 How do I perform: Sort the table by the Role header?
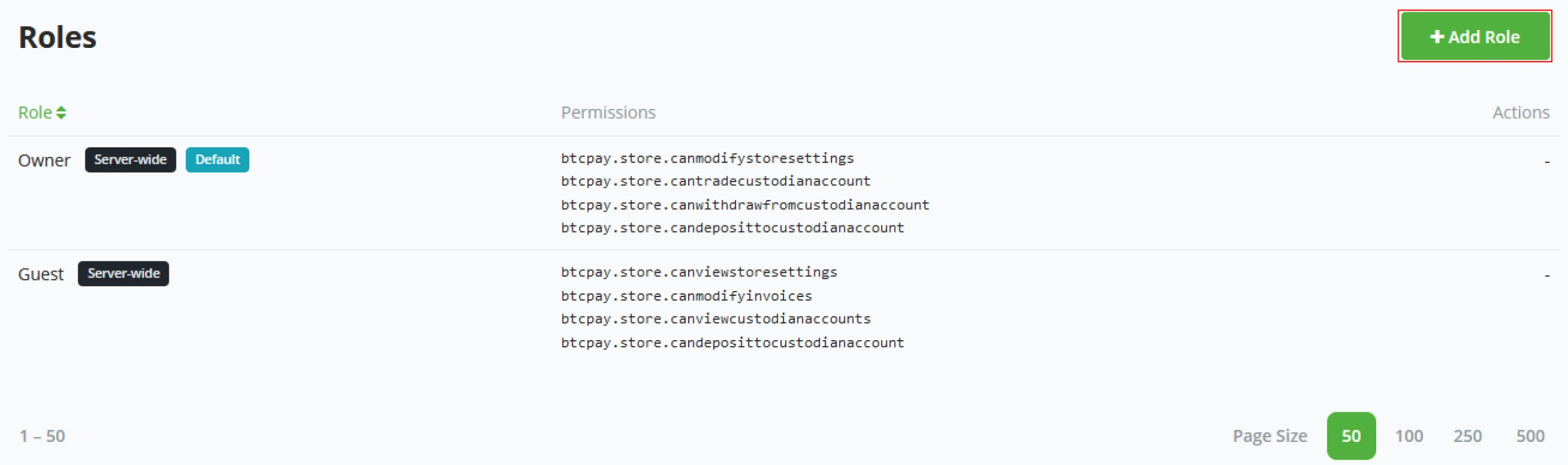(35, 112)
